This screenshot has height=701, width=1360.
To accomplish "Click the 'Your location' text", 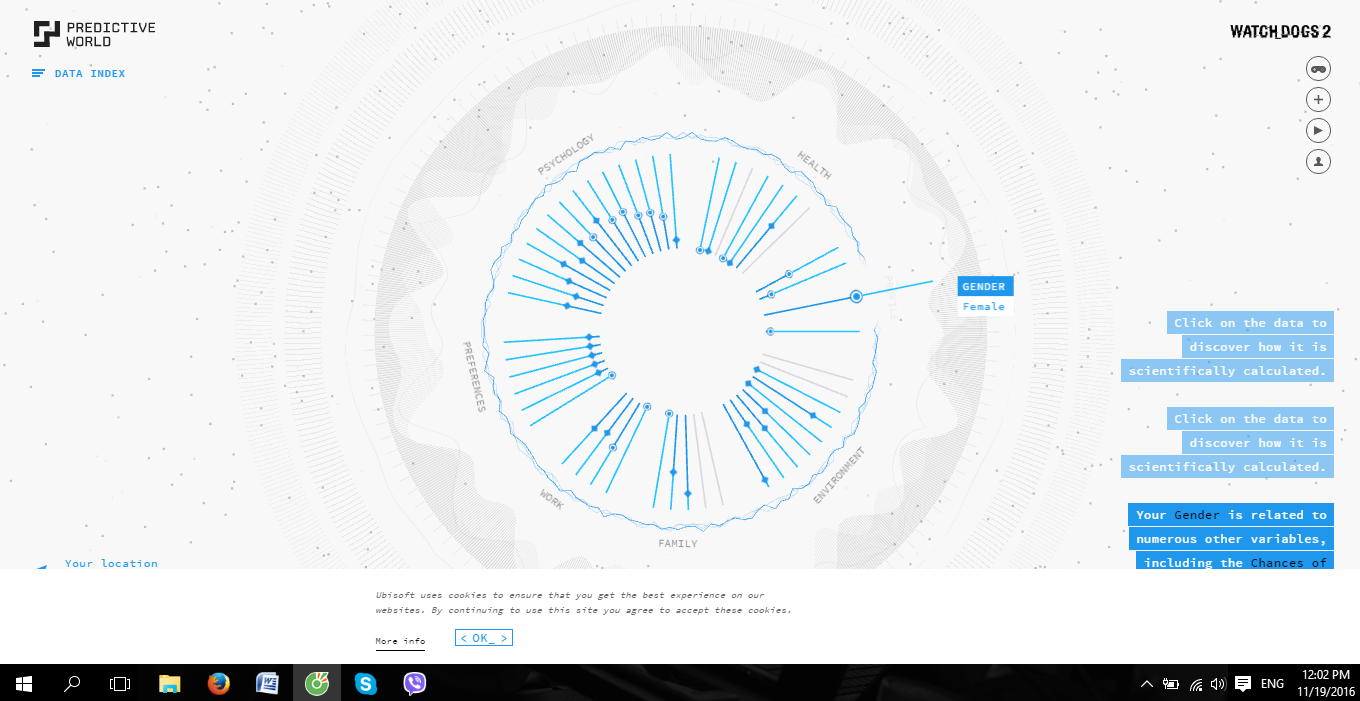I will pos(111,563).
